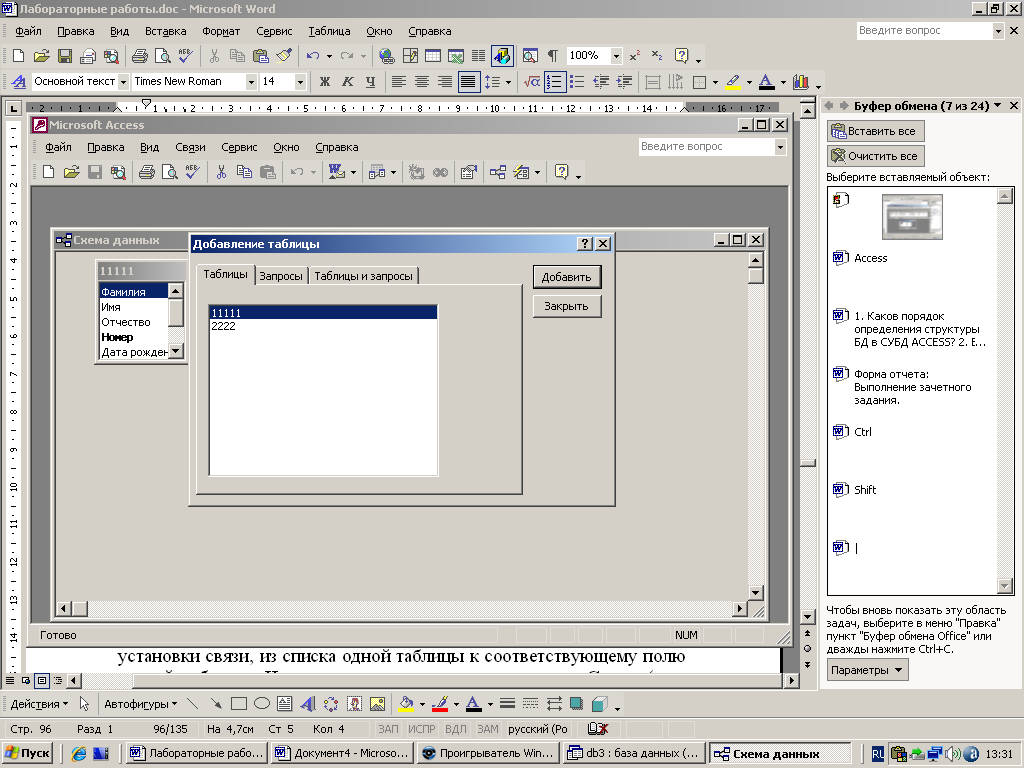Click clipboard screenshot thumbnail
Viewport: 1024px width, 768px height.
coord(912,217)
